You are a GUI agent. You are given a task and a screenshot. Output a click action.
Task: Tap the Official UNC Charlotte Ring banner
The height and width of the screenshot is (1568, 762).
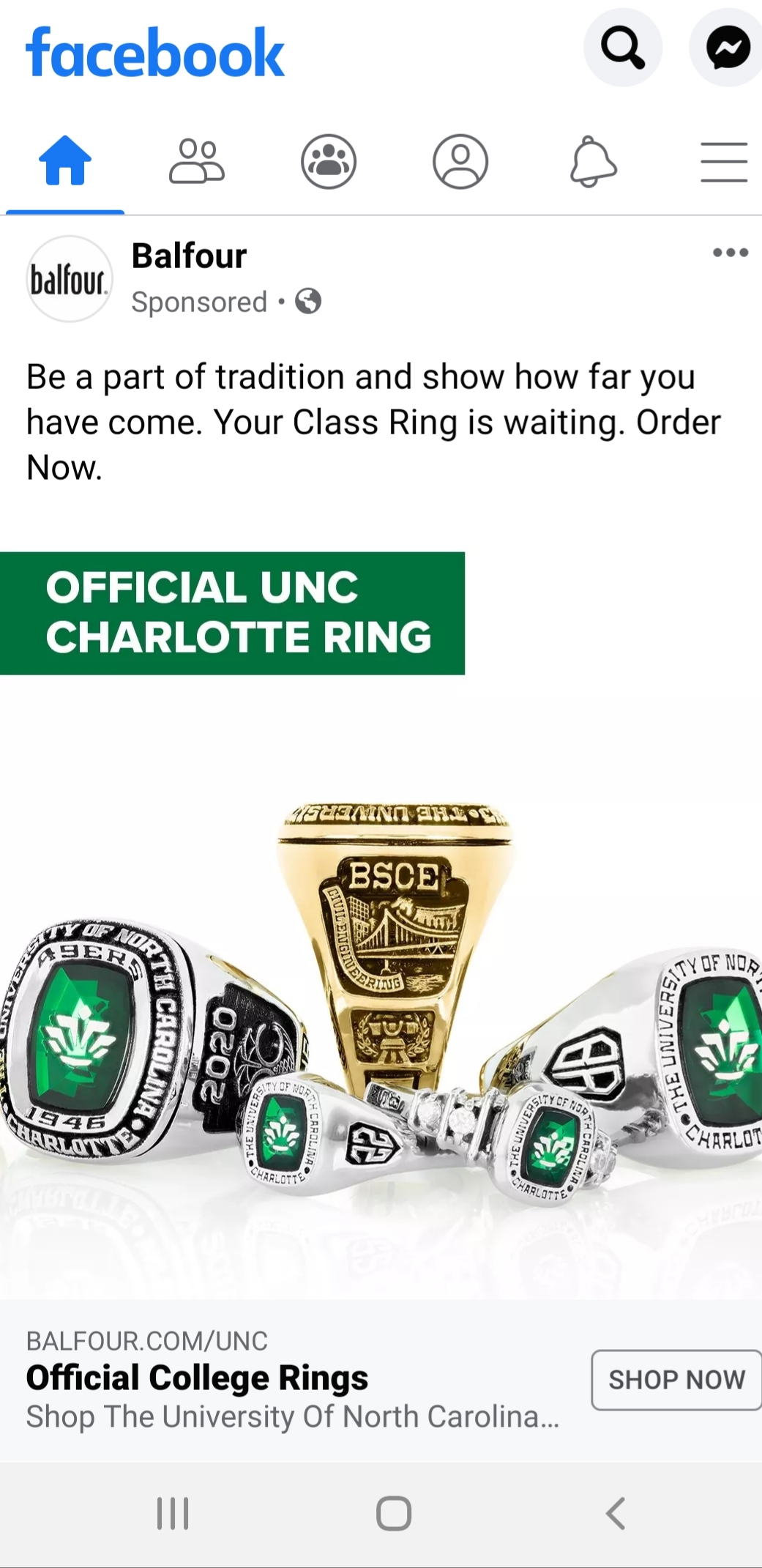point(232,613)
